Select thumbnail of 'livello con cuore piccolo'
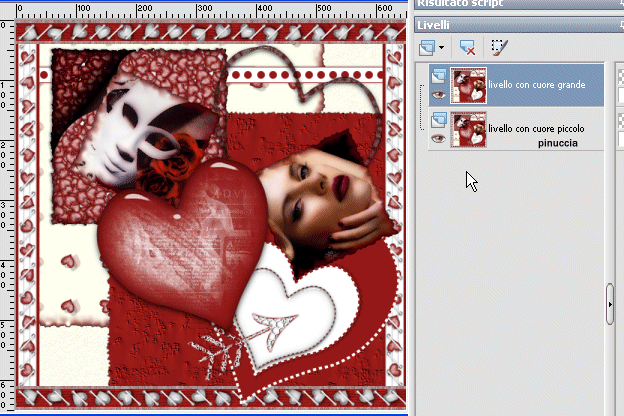 point(468,129)
